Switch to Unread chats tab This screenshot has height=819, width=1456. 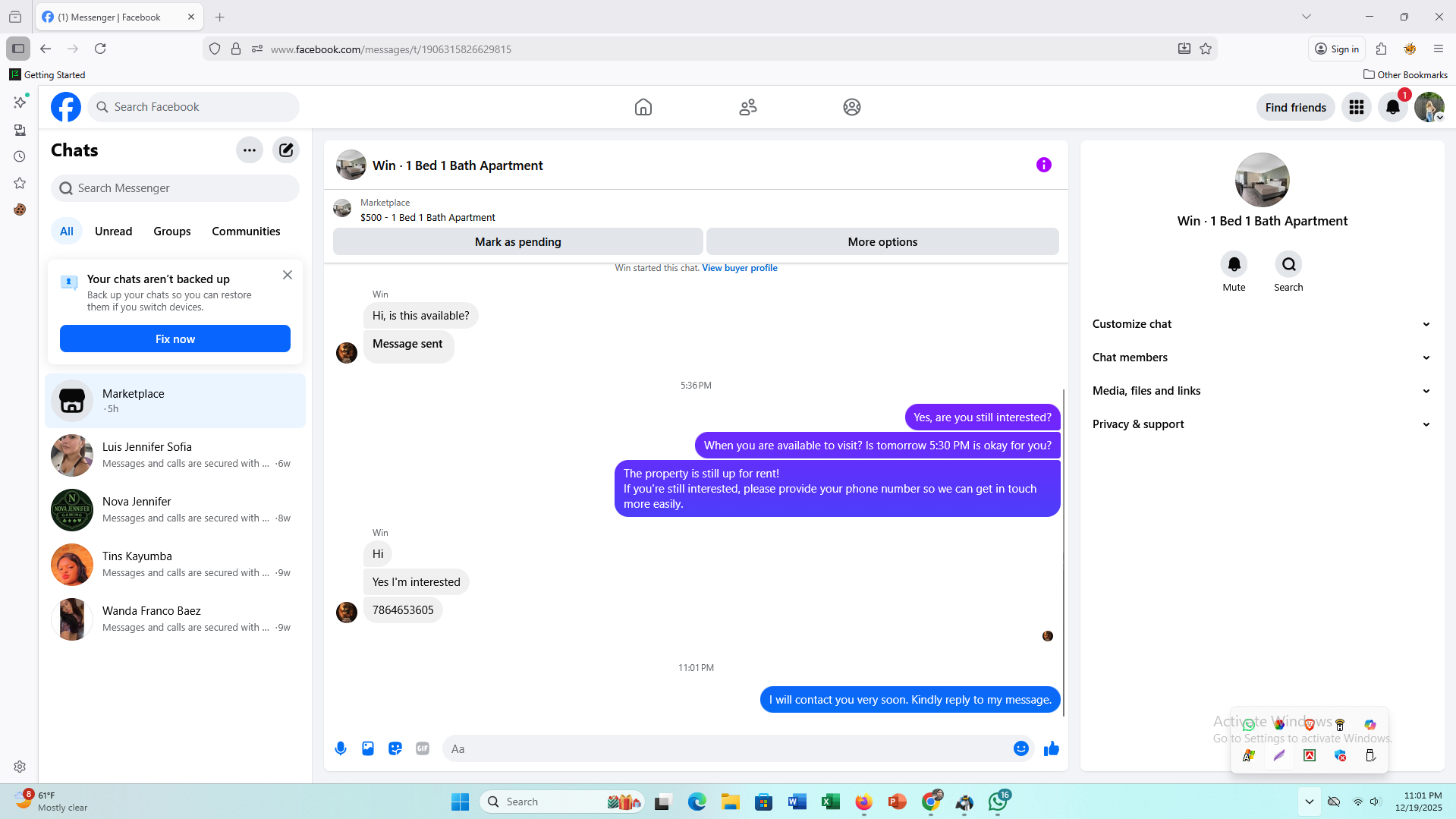pyautogui.click(x=114, y=232)
